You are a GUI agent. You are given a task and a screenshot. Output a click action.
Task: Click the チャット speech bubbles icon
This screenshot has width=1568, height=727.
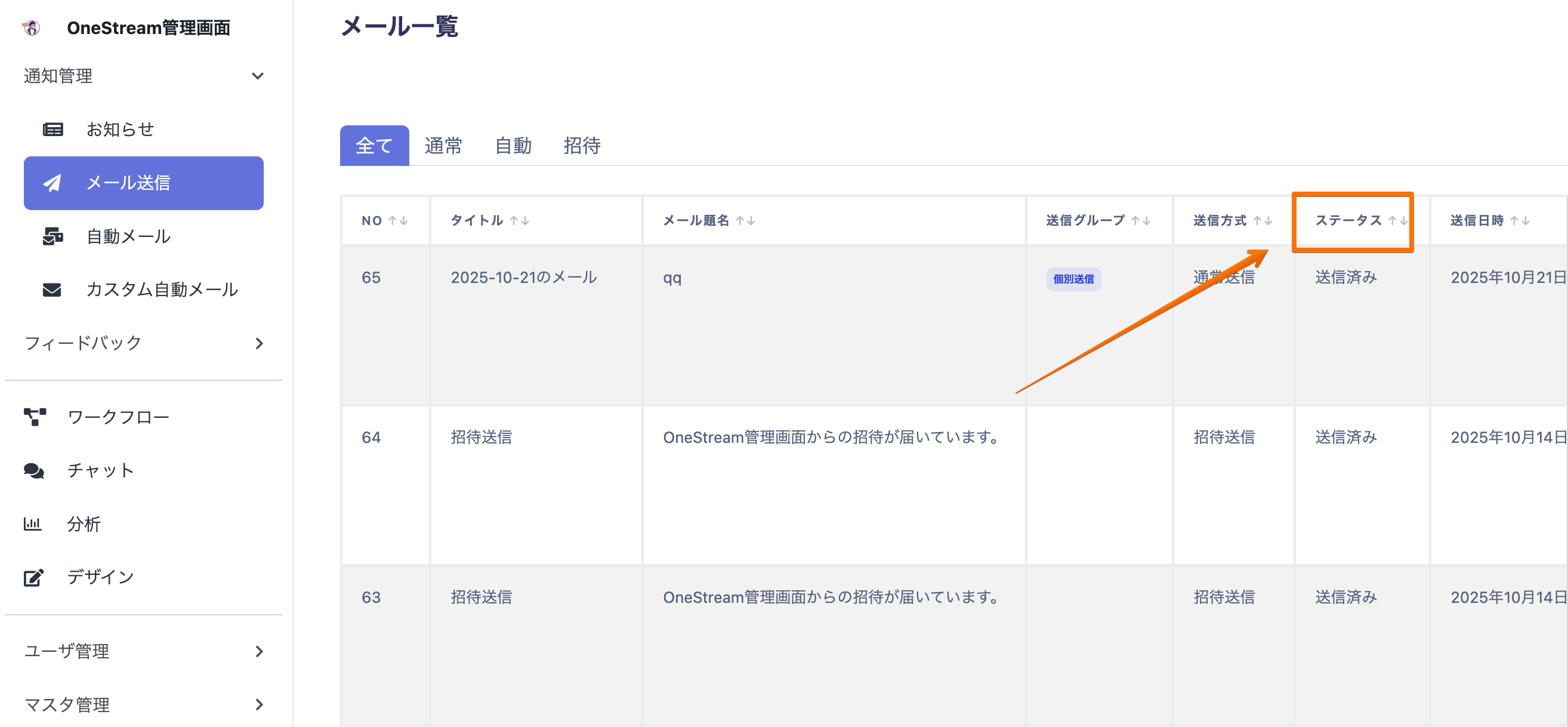(x=33, y=471)
